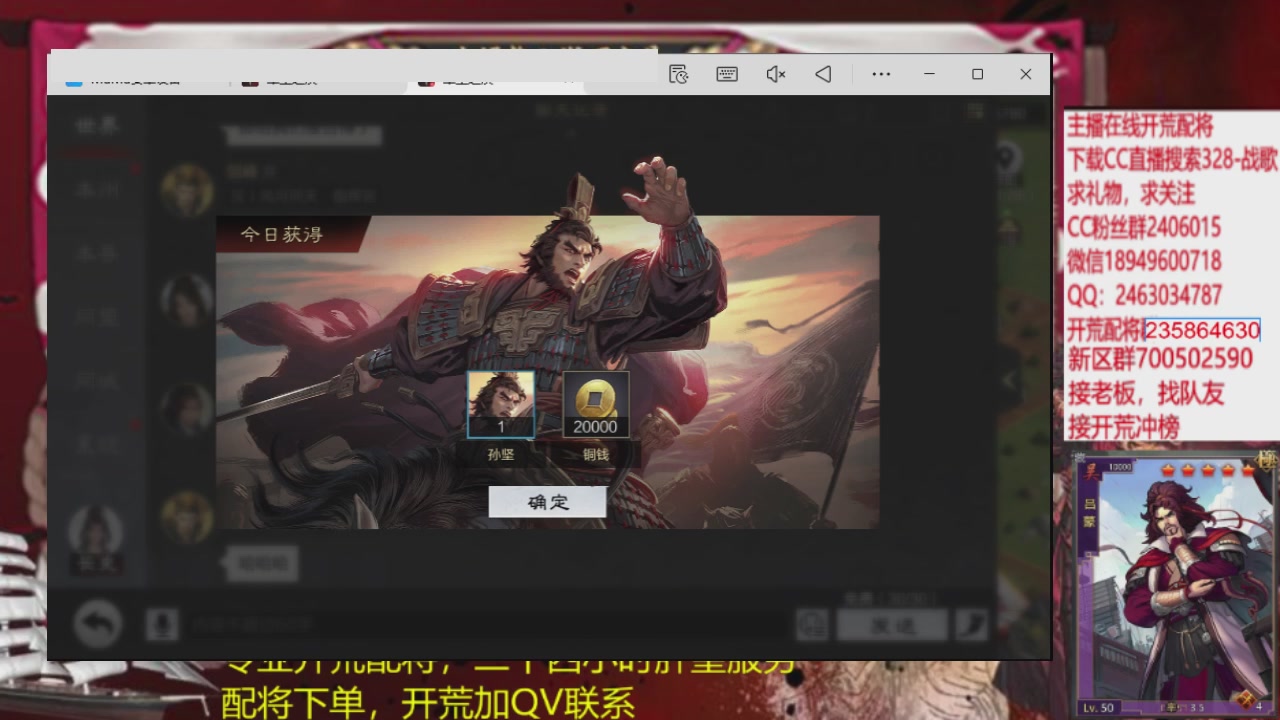
Task: Open the 世界 chat channel tab
Action: click(97, 125)
